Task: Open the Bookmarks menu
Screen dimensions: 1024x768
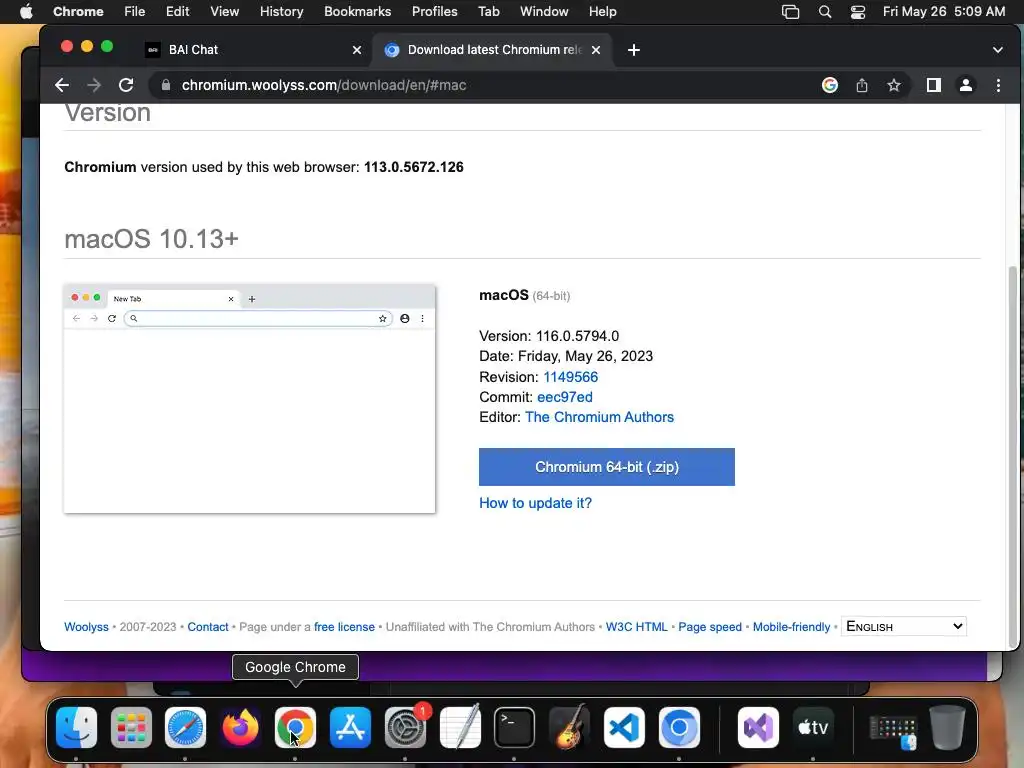Action: (357, 12)
